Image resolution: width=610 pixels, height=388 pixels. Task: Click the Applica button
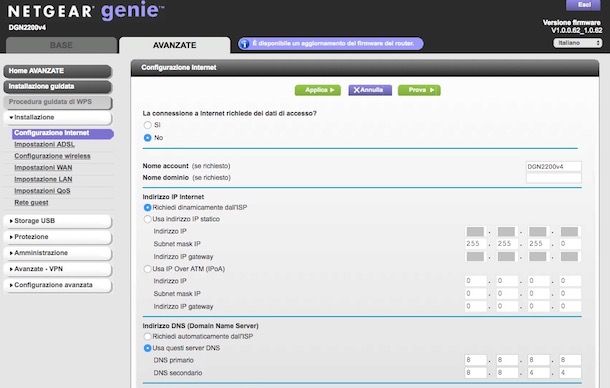(318, 90)
